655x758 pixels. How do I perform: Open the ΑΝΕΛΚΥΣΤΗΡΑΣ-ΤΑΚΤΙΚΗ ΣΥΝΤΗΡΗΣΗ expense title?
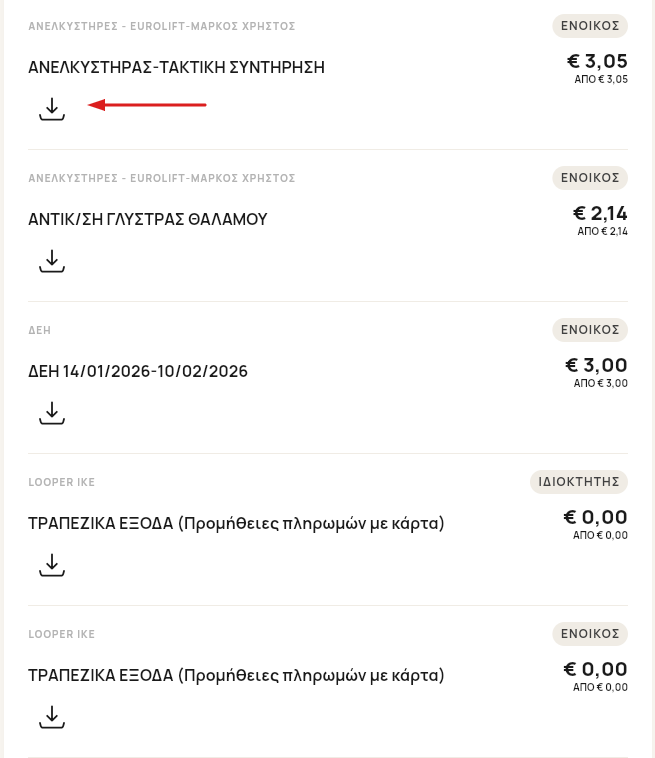[176, 68]
